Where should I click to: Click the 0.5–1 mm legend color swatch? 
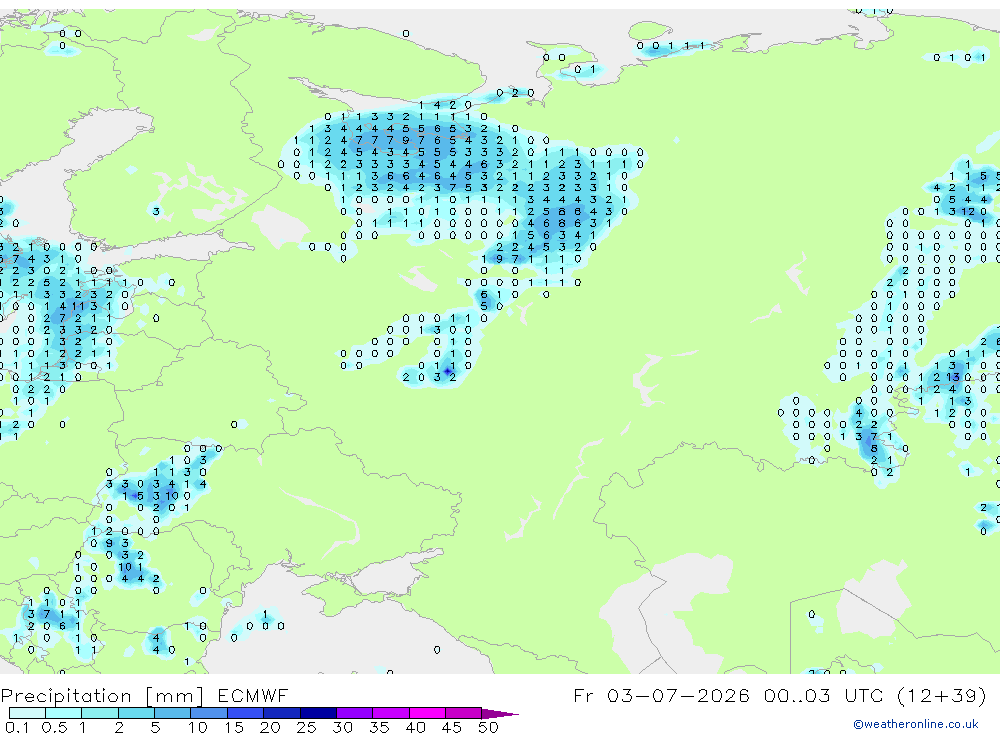(x=64, y=713)
